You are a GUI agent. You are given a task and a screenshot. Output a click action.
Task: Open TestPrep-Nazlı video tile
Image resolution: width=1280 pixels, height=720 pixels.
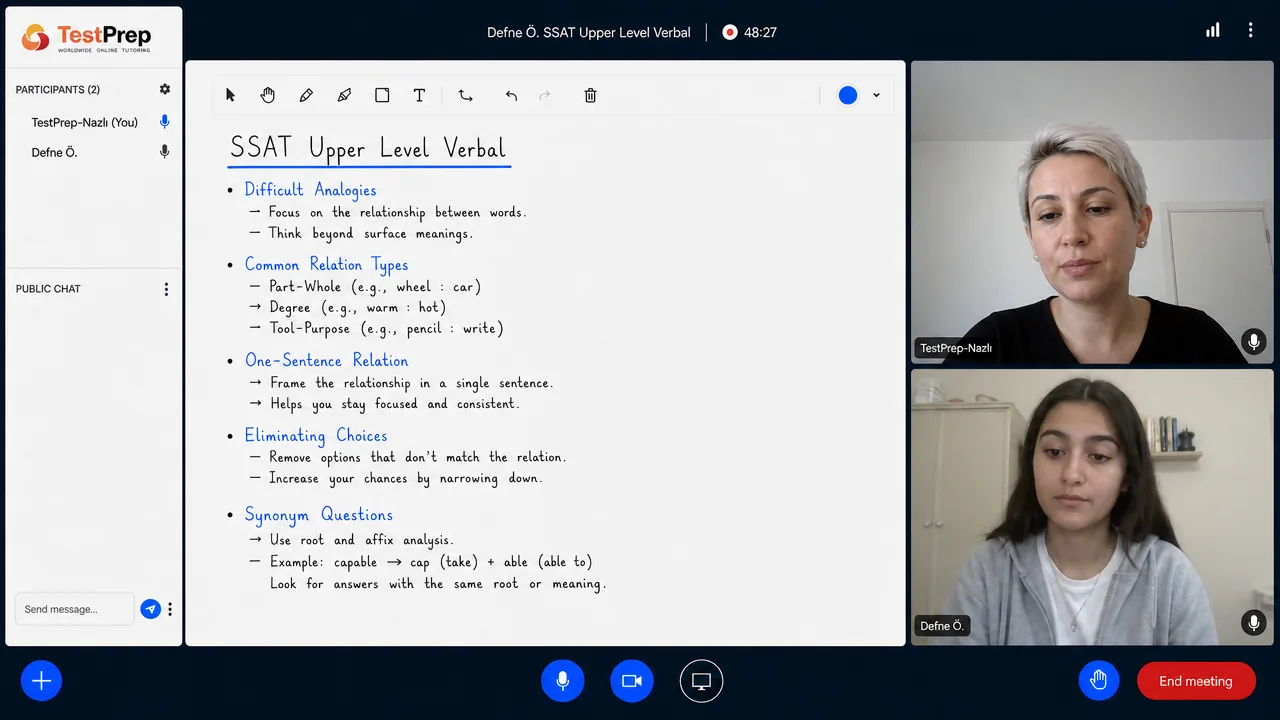pos(1092,212)
